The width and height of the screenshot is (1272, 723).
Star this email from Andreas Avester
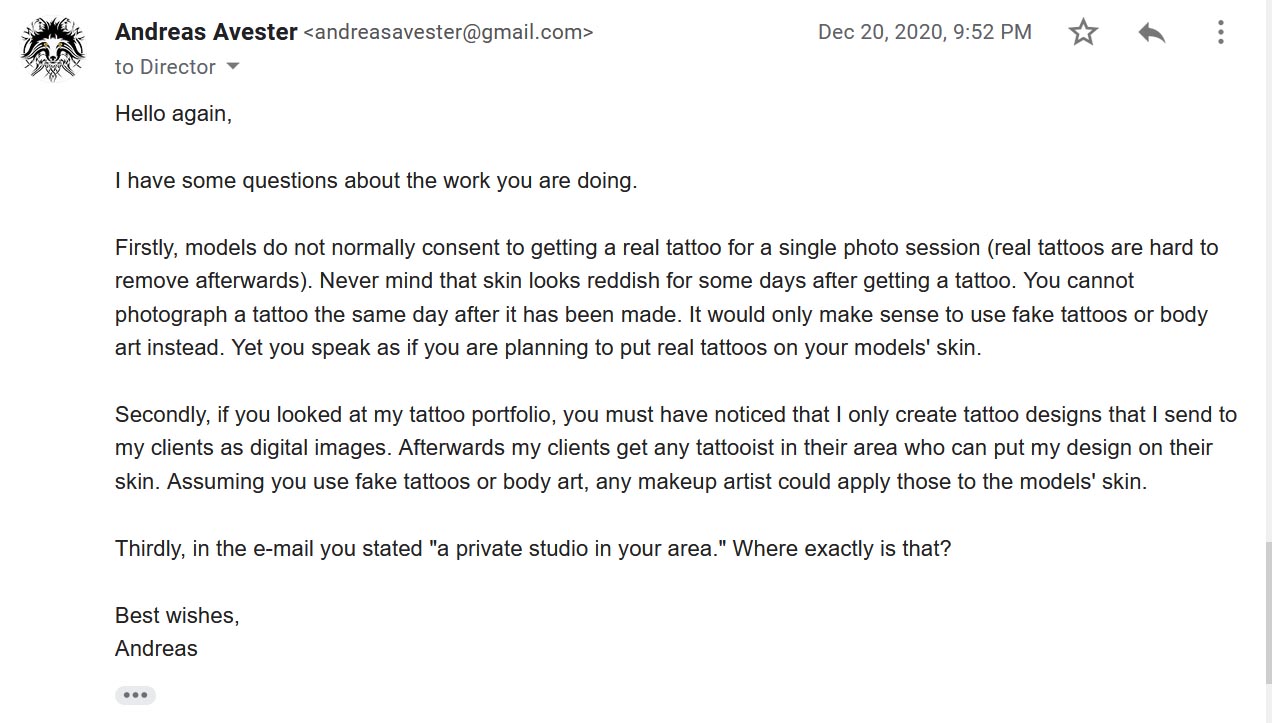(1083, 32)
